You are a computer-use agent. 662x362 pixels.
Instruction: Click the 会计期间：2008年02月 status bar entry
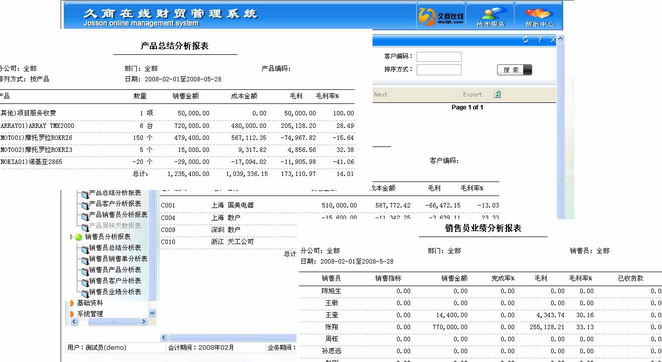pyautogui.click(x=201, y=348)
